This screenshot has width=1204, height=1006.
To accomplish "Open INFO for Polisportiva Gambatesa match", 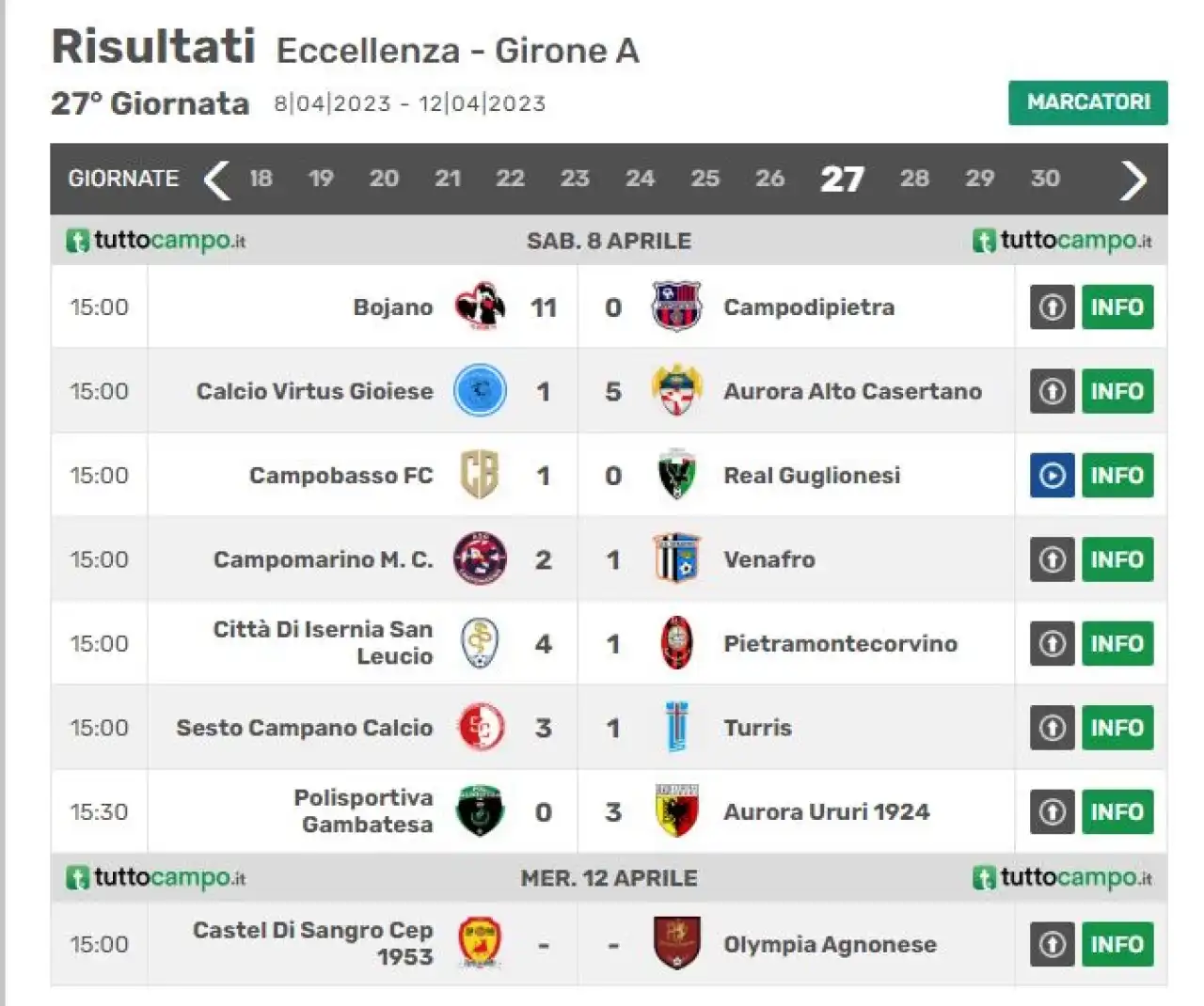I will pyautogui.click(x=1117, y=812).
